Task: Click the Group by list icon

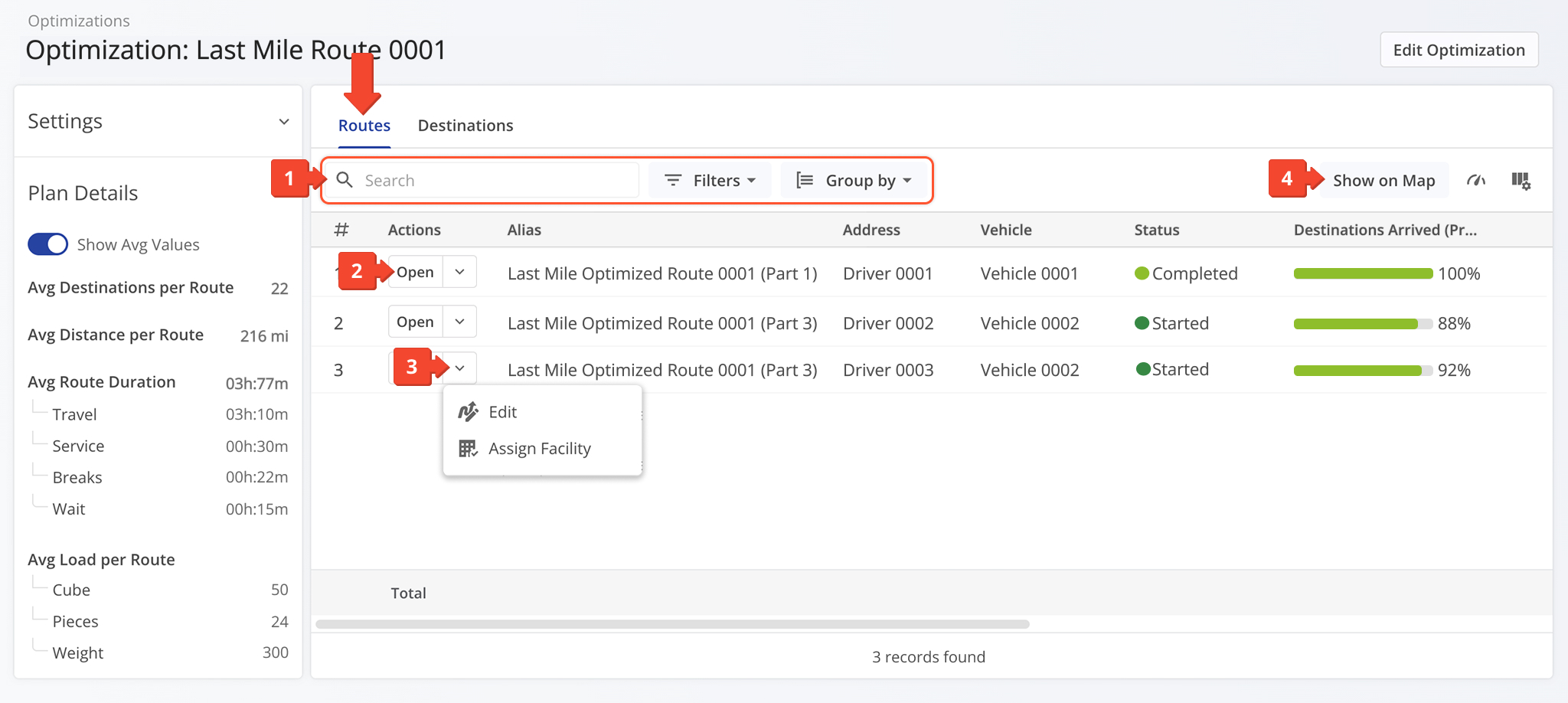Action: [805, 180]
